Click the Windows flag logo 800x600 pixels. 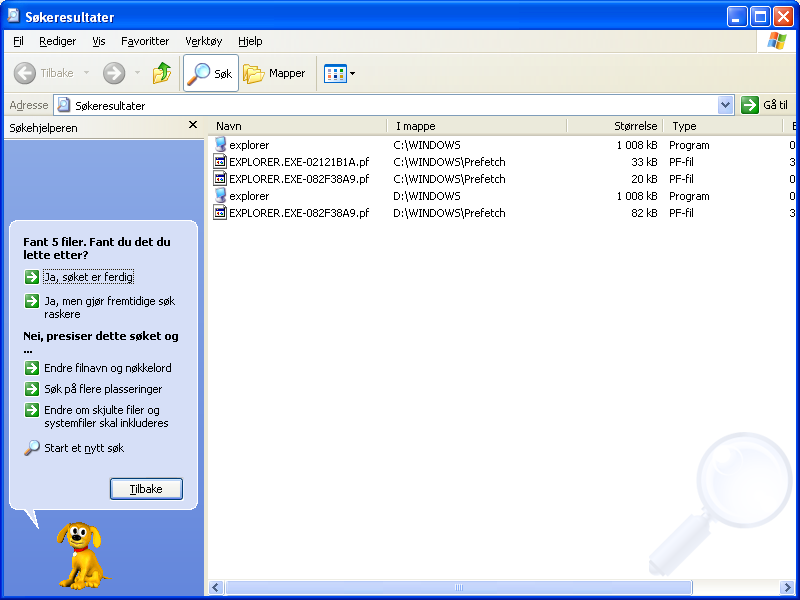point(777,41)
